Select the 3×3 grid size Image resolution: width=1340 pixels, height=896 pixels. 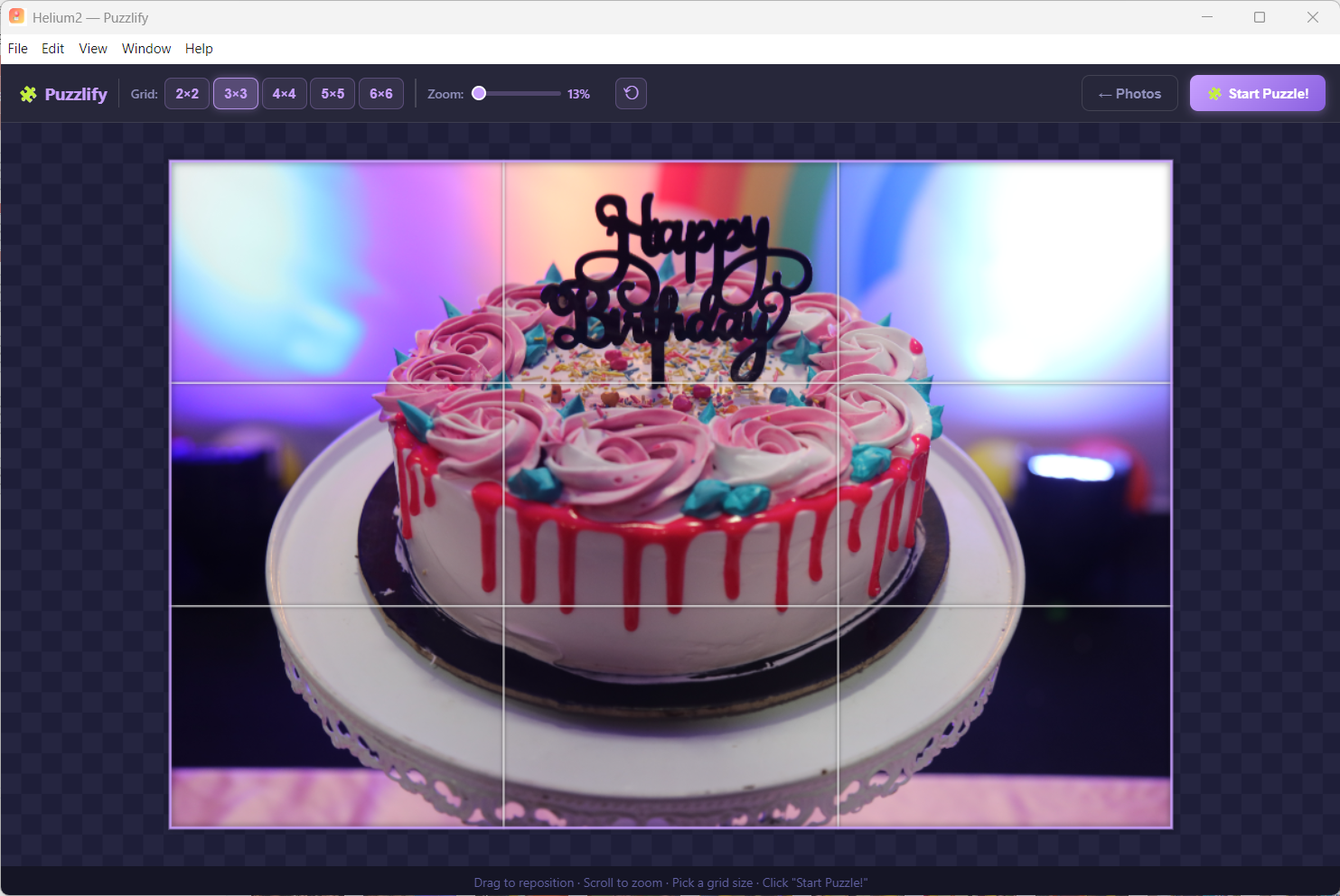[236, 93]
